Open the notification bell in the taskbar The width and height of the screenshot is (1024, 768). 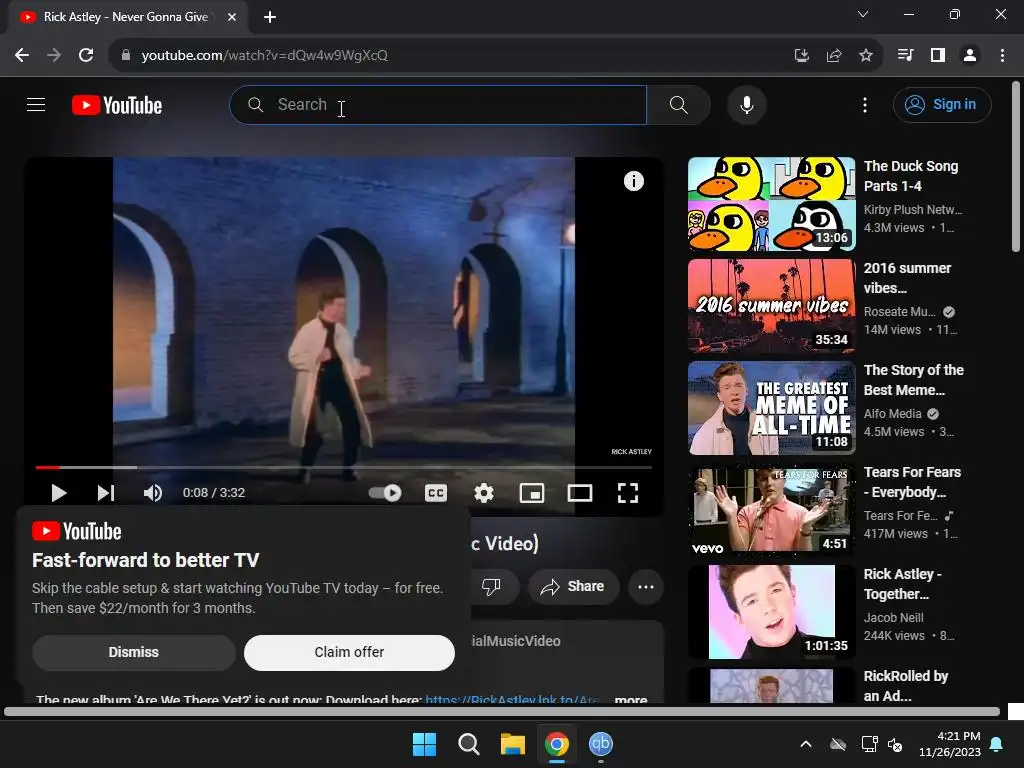(x=997, y=744)
